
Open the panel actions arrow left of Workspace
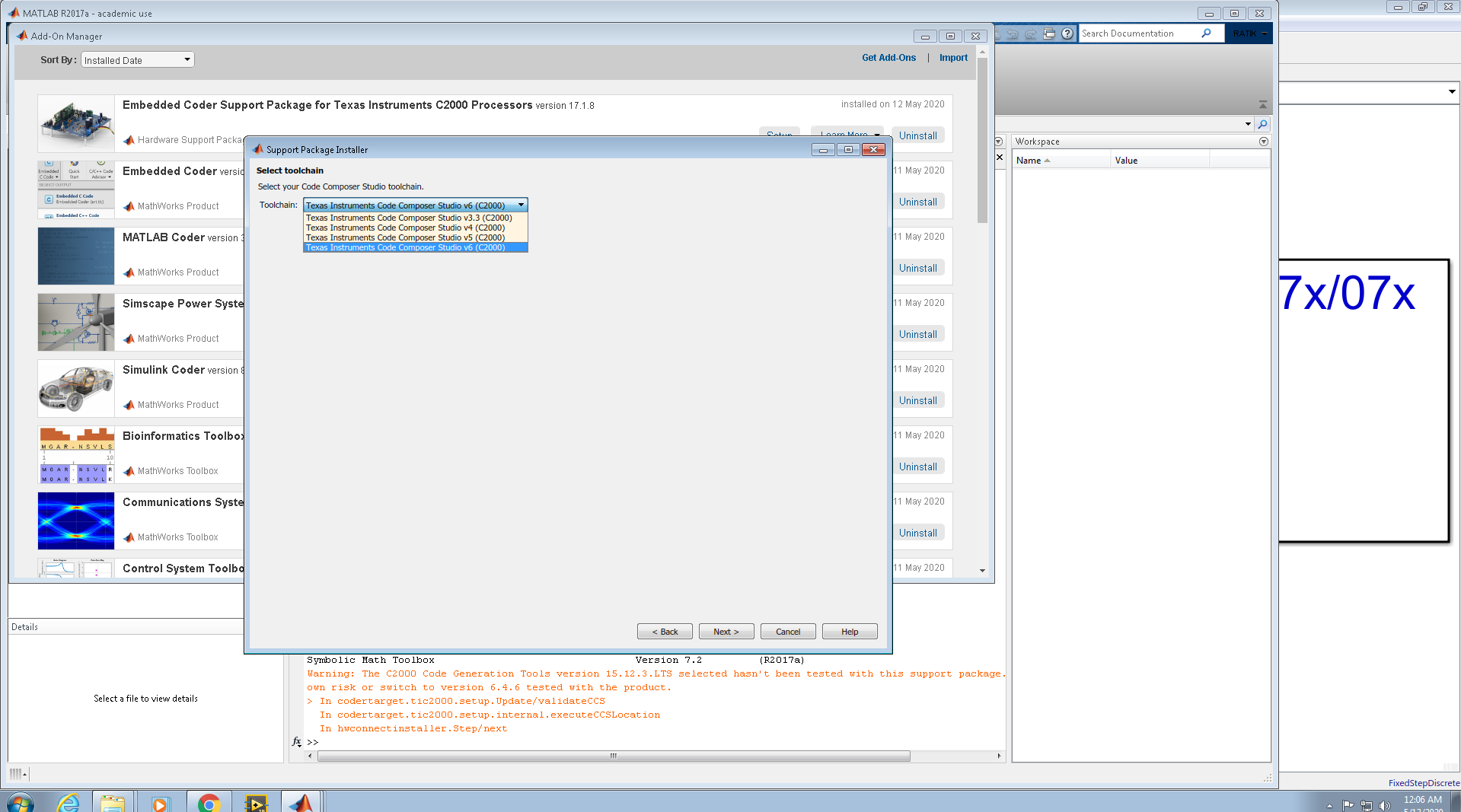pos(999,142)
